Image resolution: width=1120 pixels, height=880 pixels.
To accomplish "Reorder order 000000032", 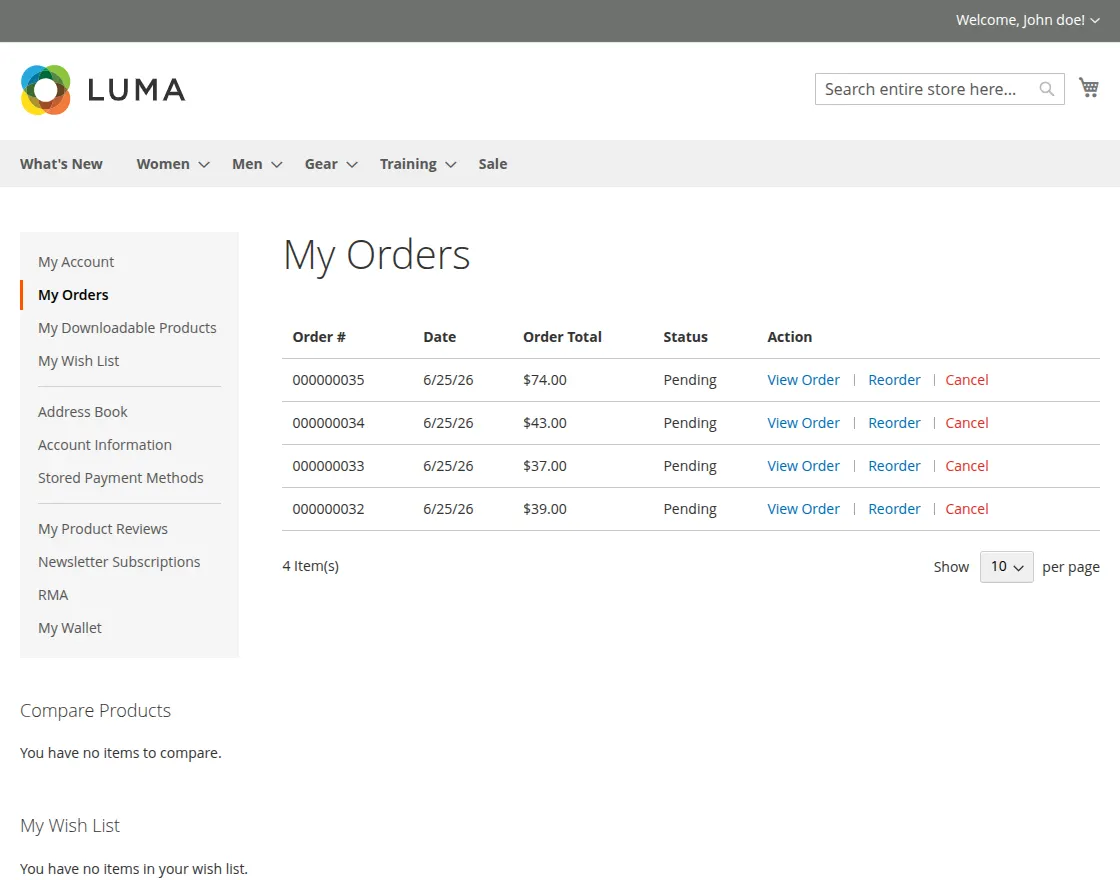I will click(894, 509).
